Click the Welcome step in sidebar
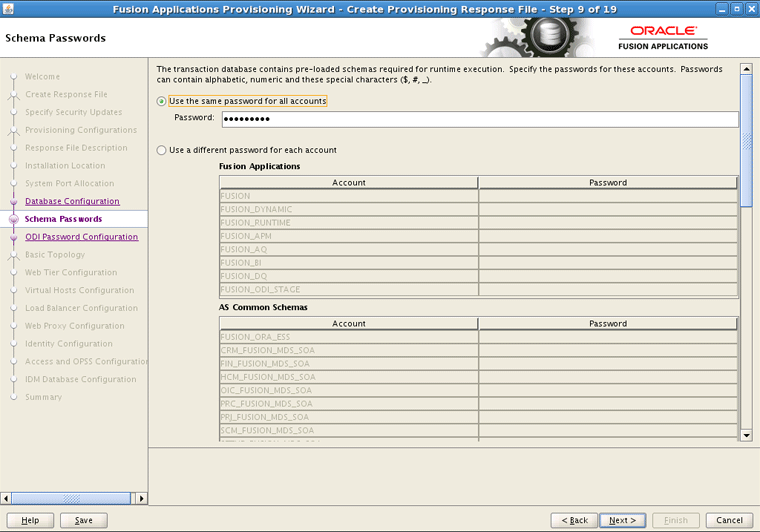Viewport: 760px width, 532px height. 43,77
